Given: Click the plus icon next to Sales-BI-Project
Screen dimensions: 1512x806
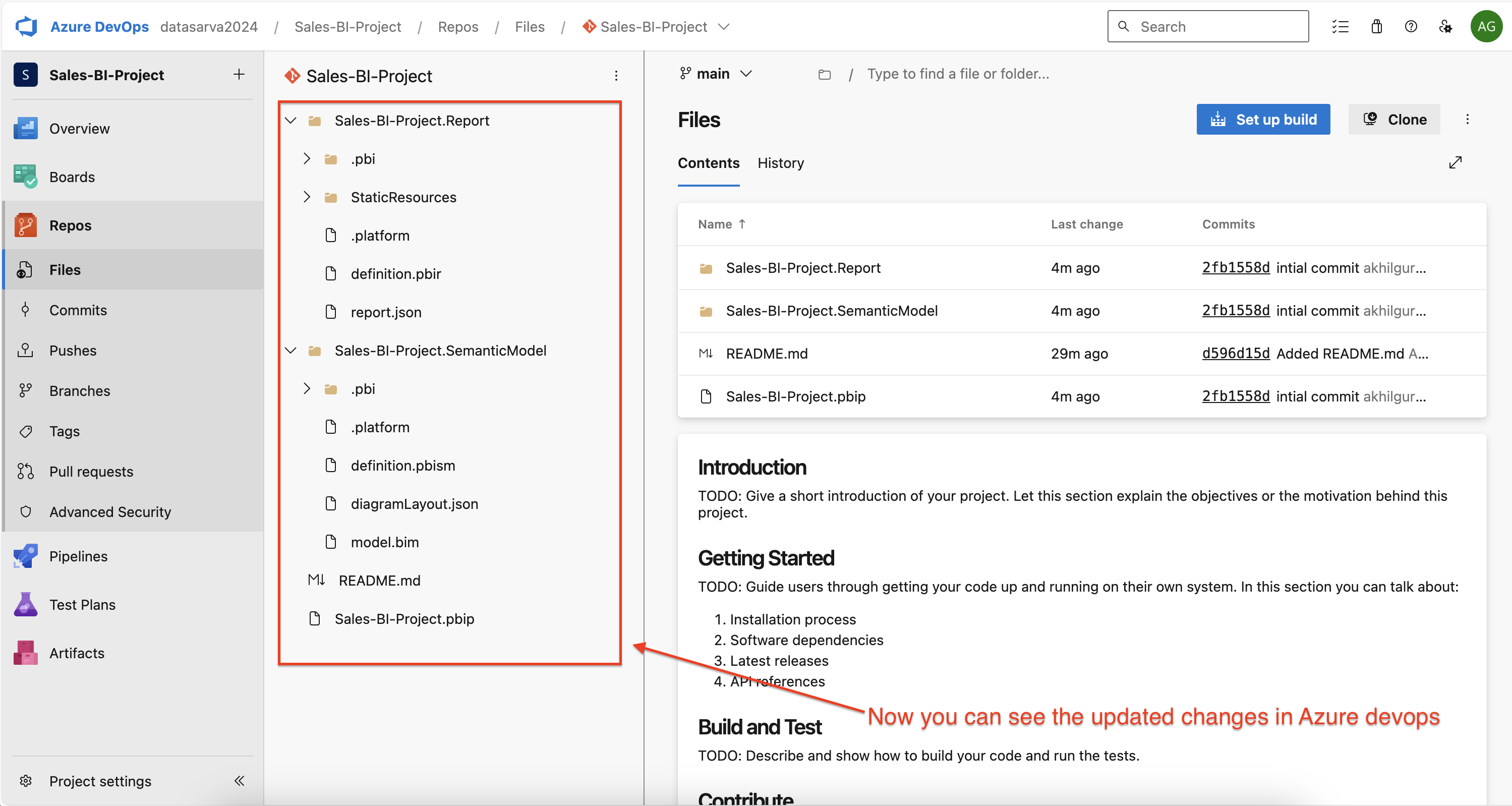Looking at the screenshot, I should 239,75.
